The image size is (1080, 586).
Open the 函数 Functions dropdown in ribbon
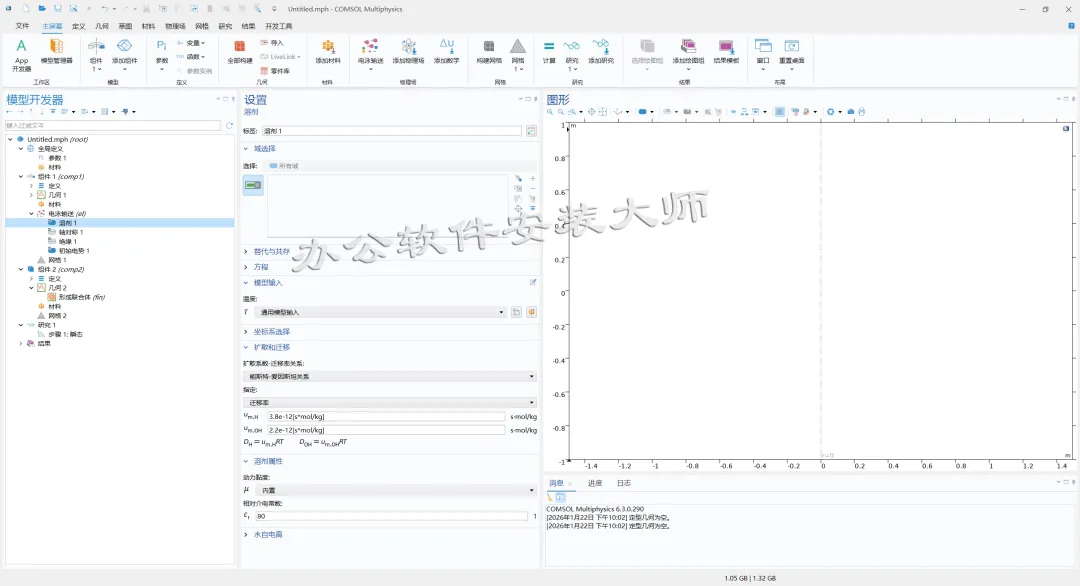191,56
